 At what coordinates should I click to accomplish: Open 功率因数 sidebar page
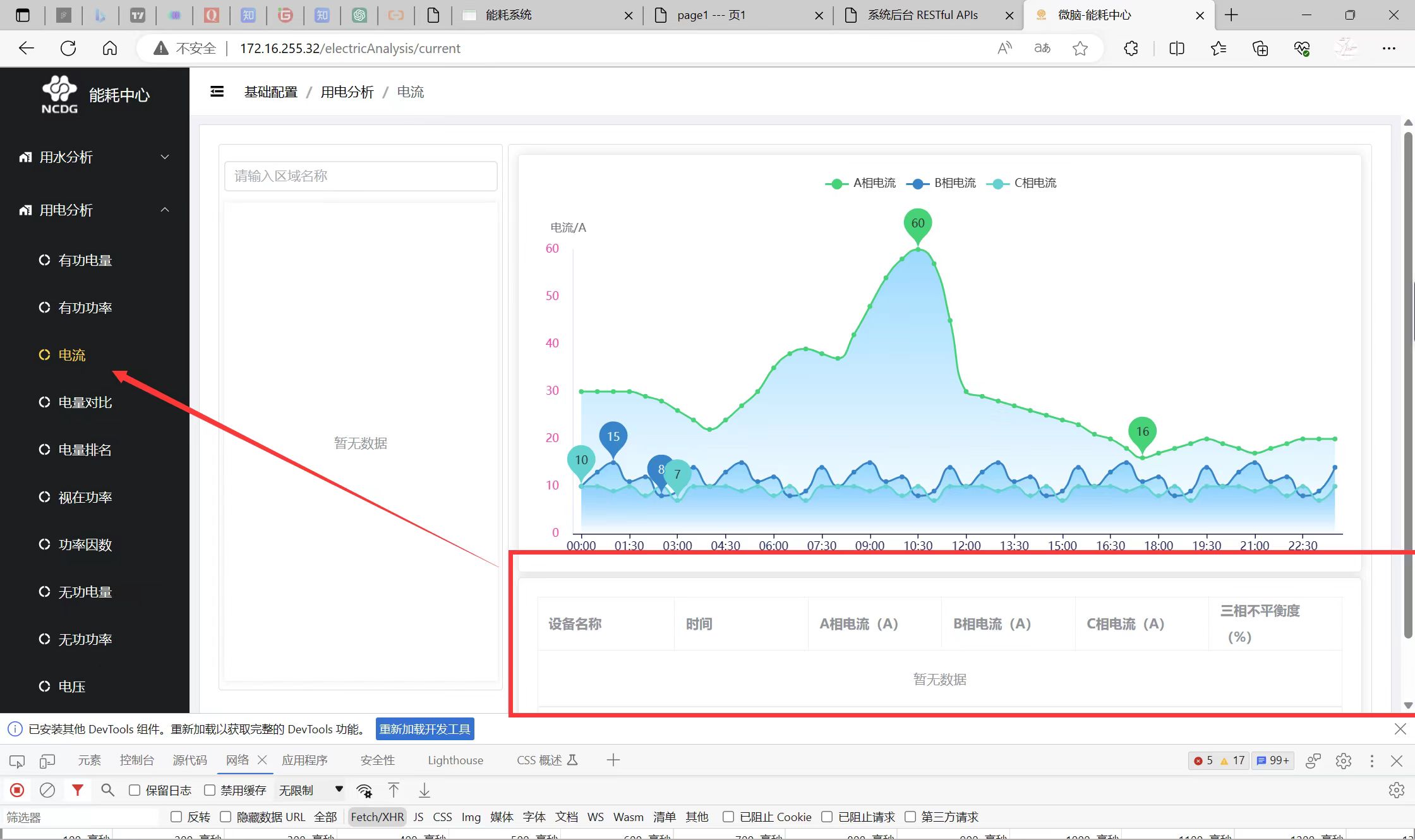[85, 544]
